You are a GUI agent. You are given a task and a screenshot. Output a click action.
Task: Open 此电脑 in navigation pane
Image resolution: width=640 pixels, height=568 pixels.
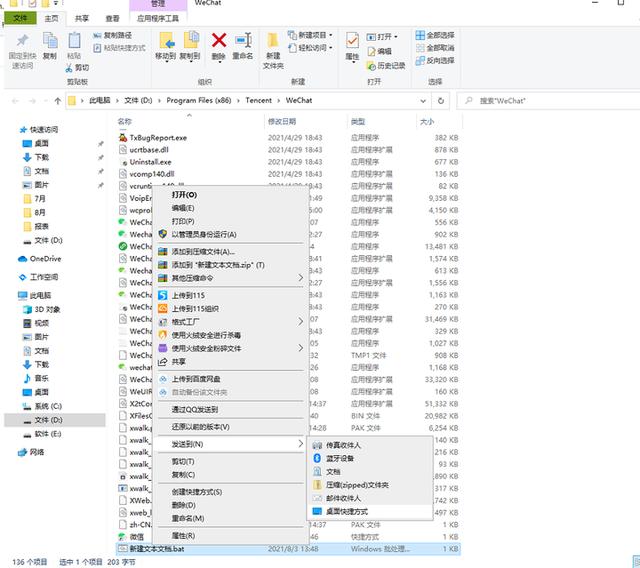tap(35, 295)
